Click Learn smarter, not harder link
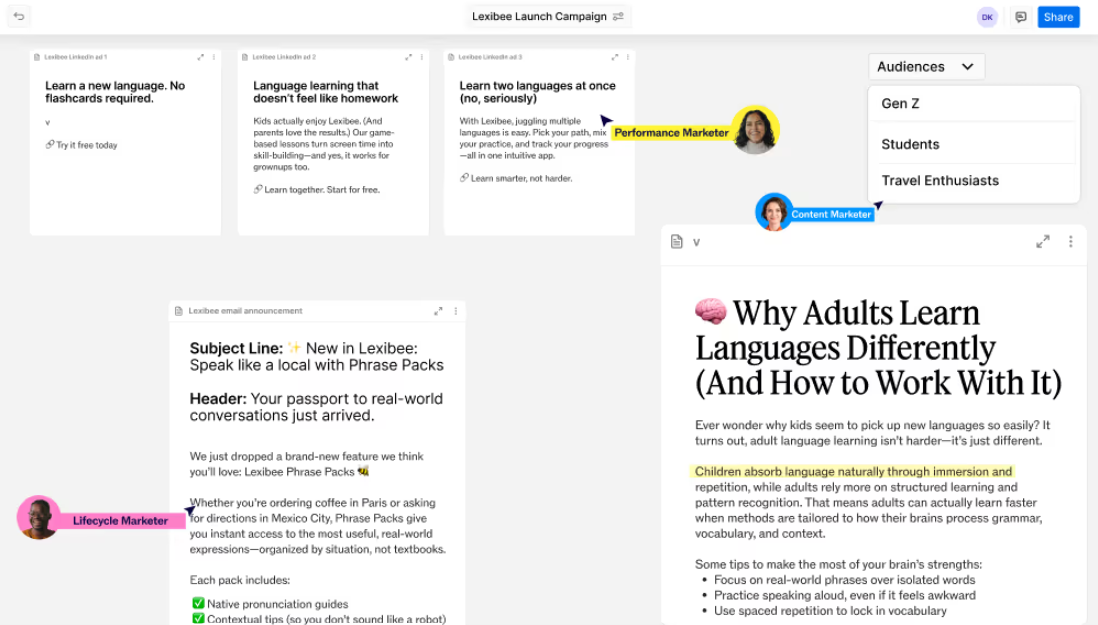Image resolution: width=1098 pixels, height=625 pixels. [x=516, y=178]
